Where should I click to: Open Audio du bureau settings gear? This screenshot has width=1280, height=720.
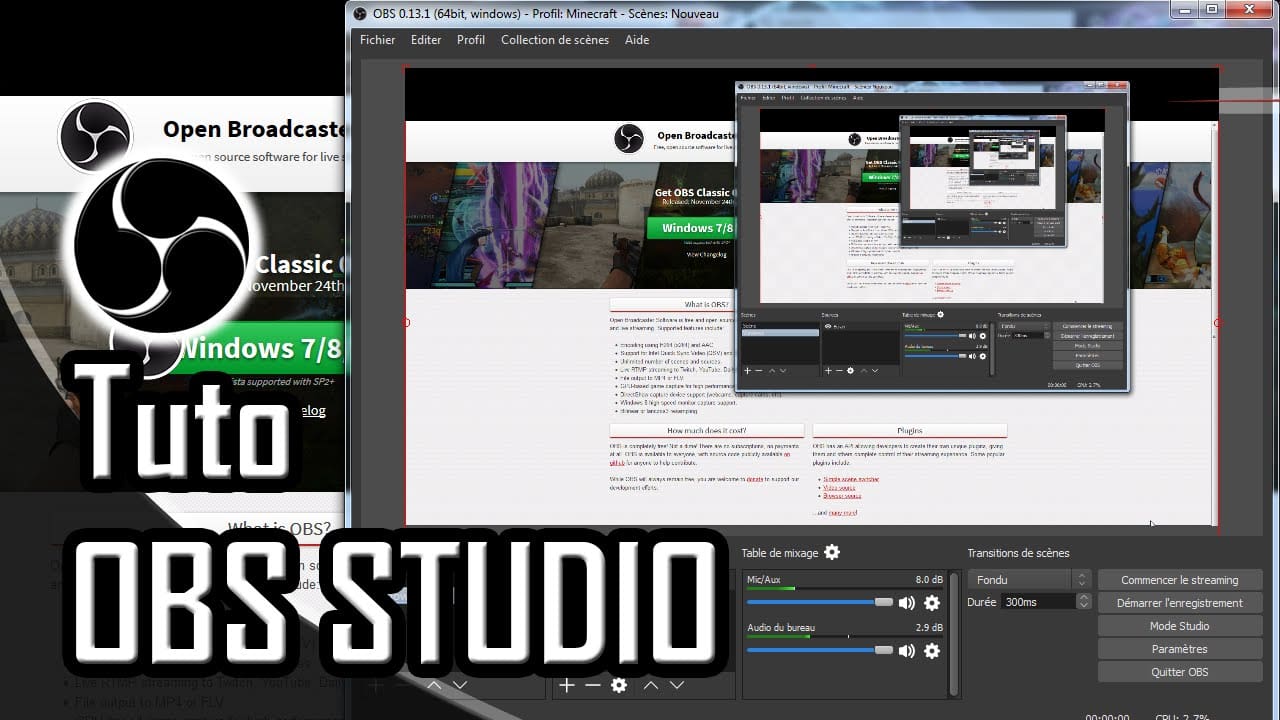point(932,651)
